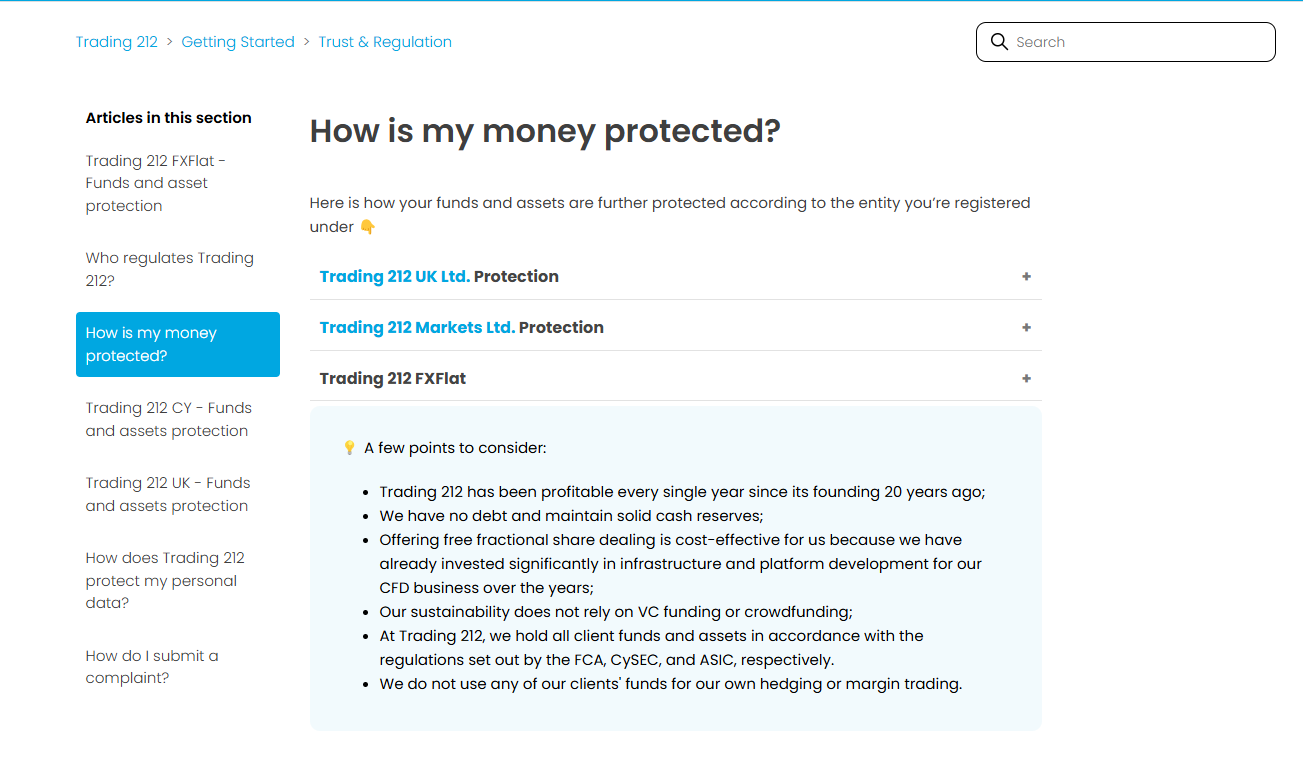Click the magnifying glass search icon
1303x766 pixels.
(998, 42)
